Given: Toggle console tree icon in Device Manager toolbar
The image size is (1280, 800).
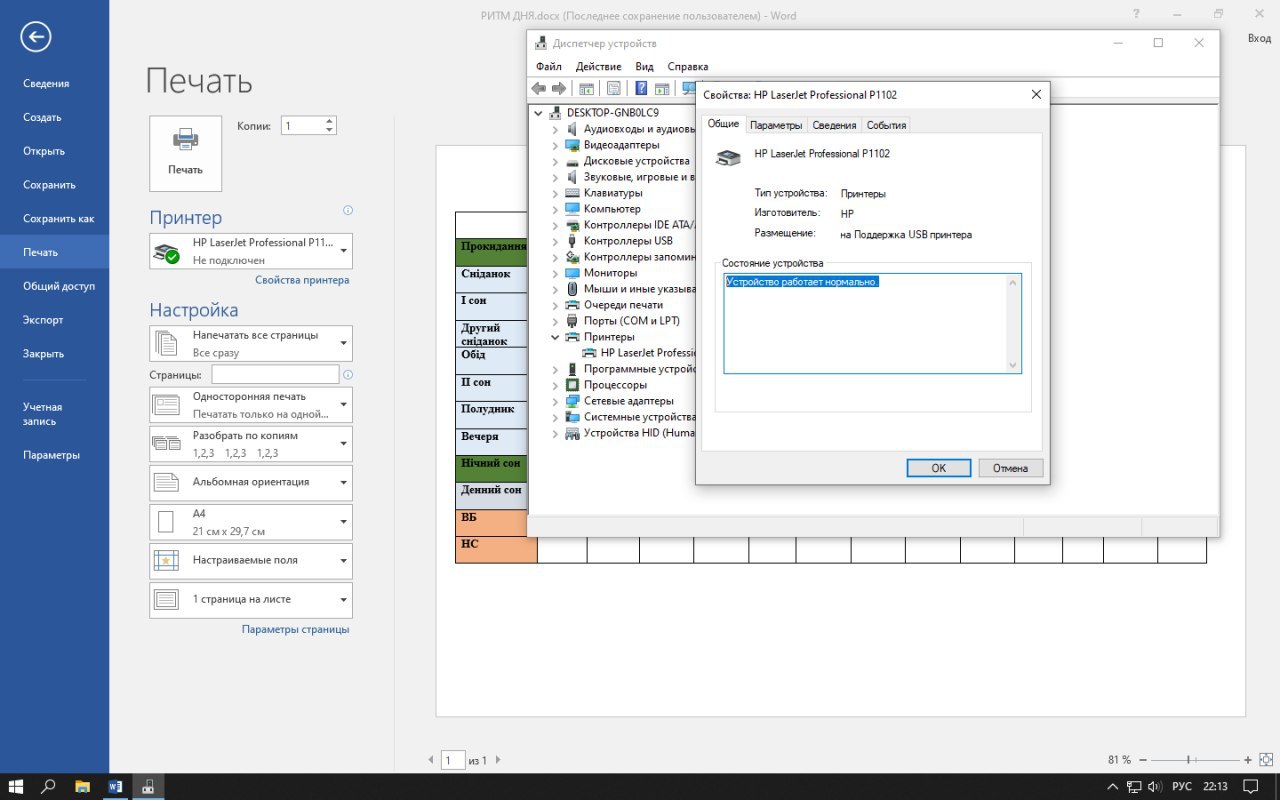Looking at the screenshot, I should pos(587,89).
